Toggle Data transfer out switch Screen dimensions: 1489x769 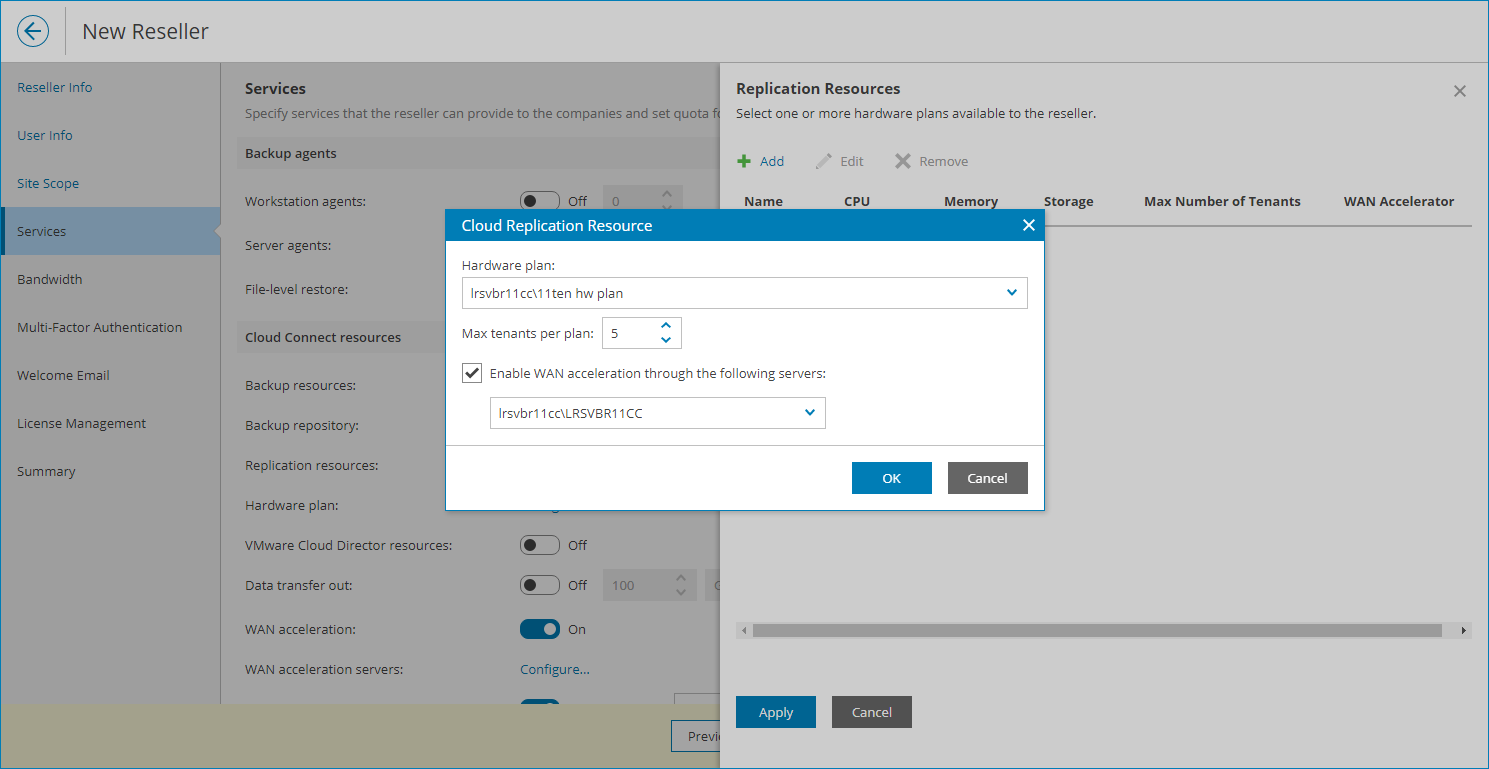click(540, 585)
